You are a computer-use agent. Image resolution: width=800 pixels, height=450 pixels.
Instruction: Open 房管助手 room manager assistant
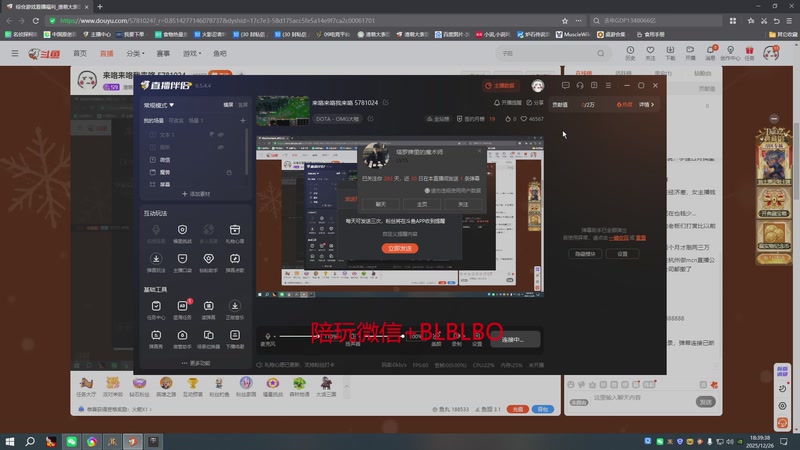pyautogui.click(x=182, y=339)
